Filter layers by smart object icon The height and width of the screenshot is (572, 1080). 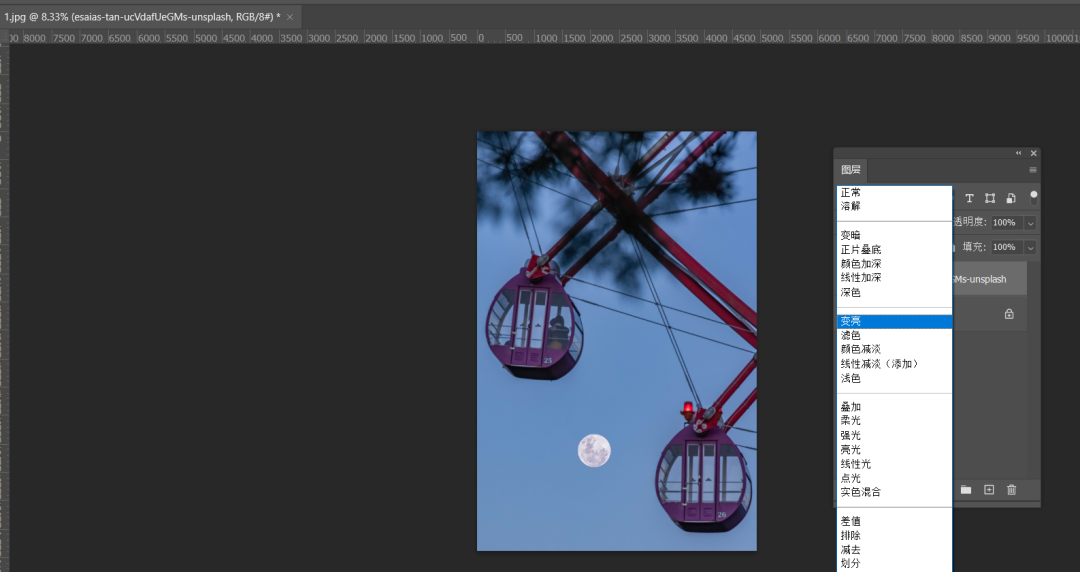click(1010, 198)
